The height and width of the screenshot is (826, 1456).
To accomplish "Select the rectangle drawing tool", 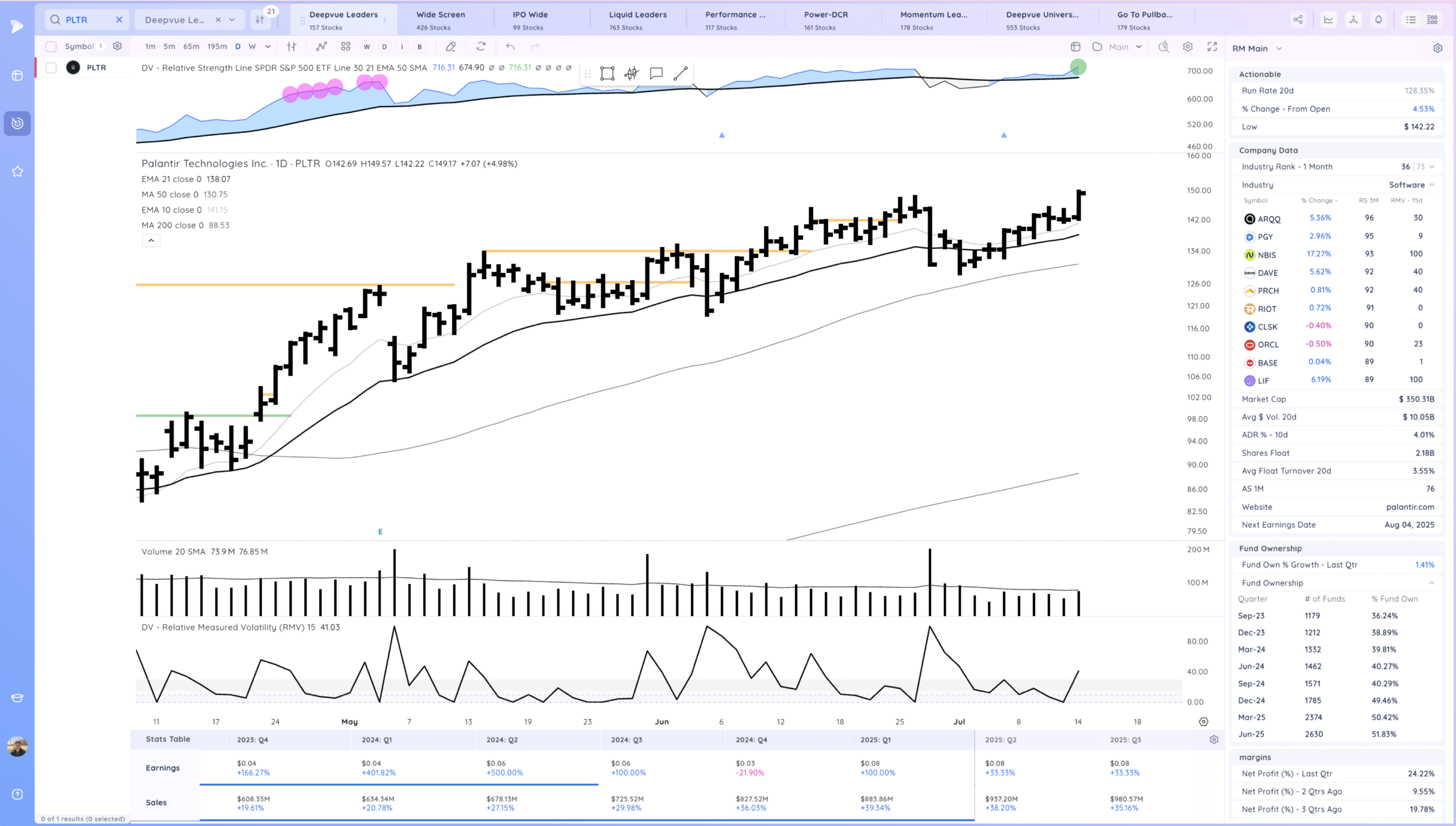I will (x=607, y=73).
